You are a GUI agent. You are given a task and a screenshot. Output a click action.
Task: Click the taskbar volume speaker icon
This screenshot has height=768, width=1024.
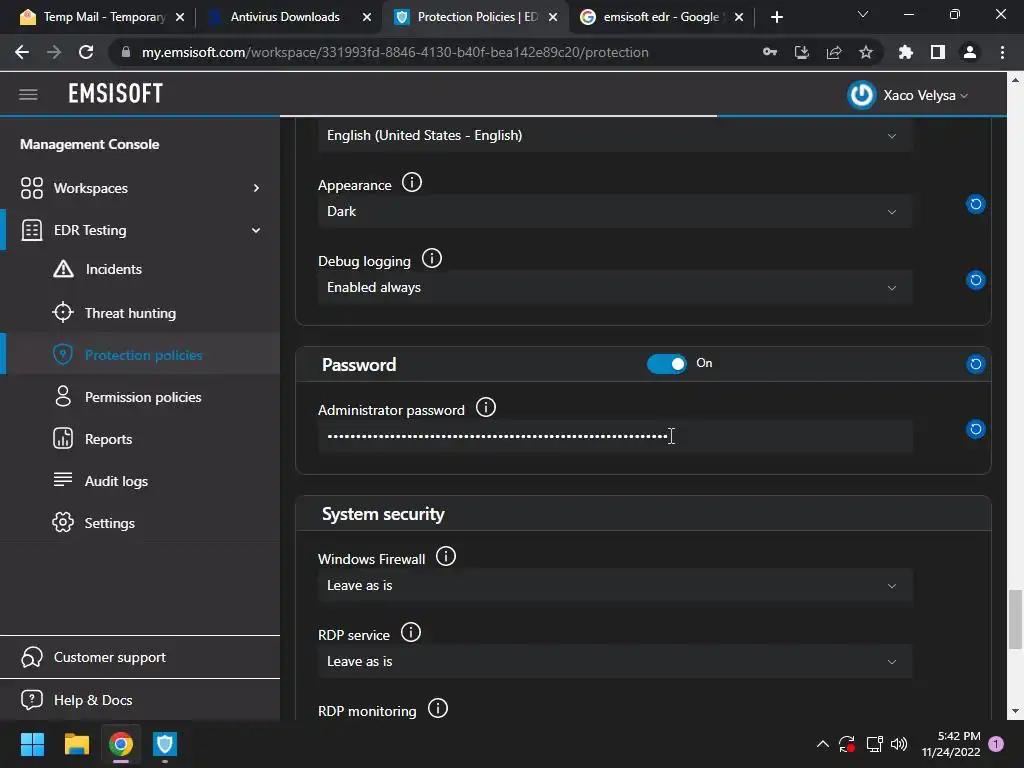[x=899, y=744]
